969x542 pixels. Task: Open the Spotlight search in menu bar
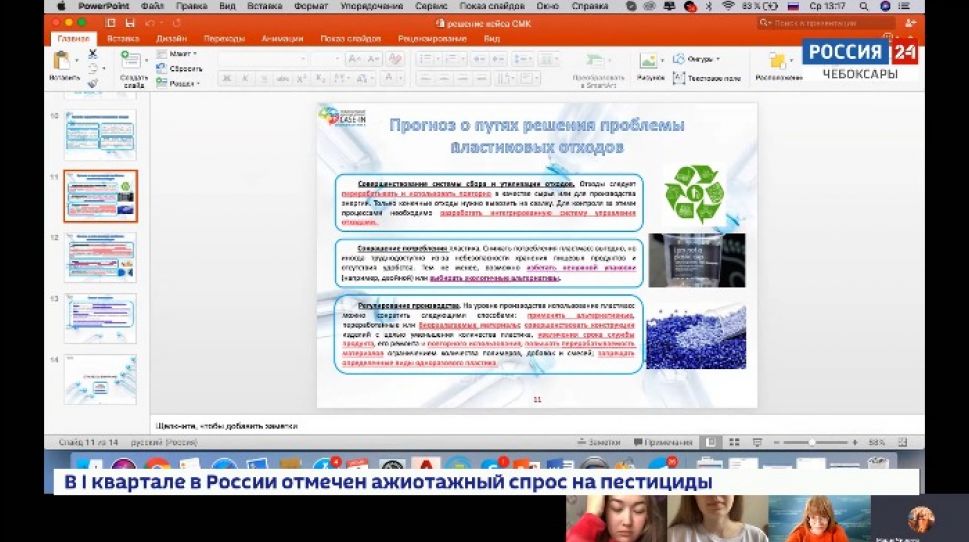click(x=863, y=6)
